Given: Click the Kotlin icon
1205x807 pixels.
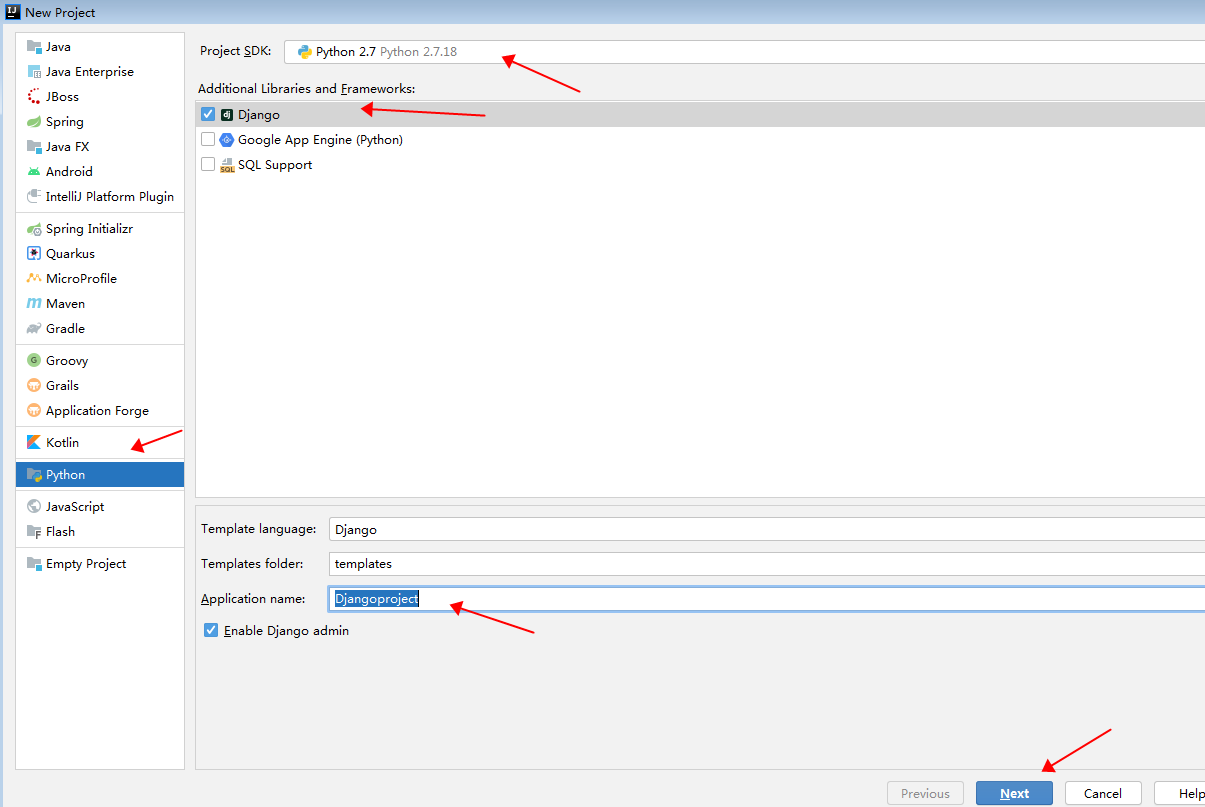Looking at the screenshot, I should pos(34,443).
